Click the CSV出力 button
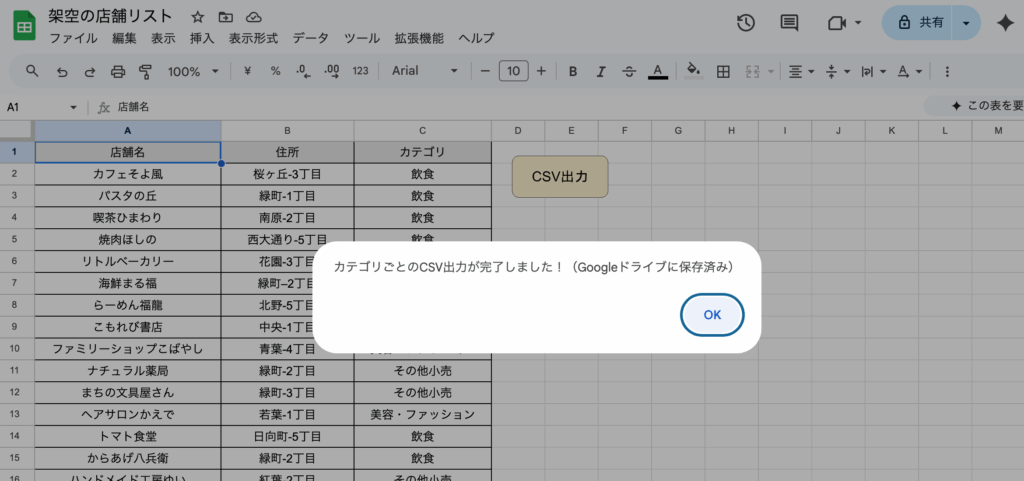This screenshot has height=481, width=1024. pos(560,176)
